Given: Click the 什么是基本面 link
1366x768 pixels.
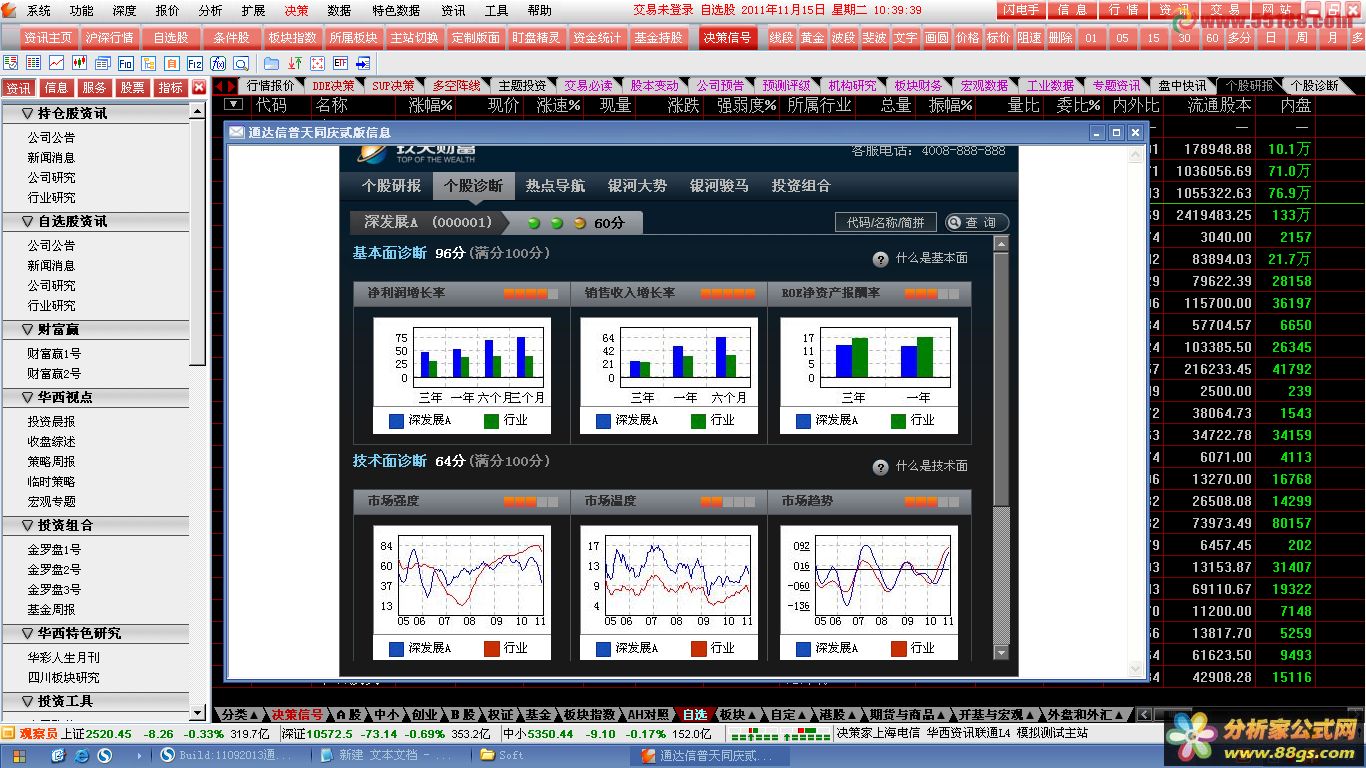Looking at the screenshot, I should coord(931,259).
